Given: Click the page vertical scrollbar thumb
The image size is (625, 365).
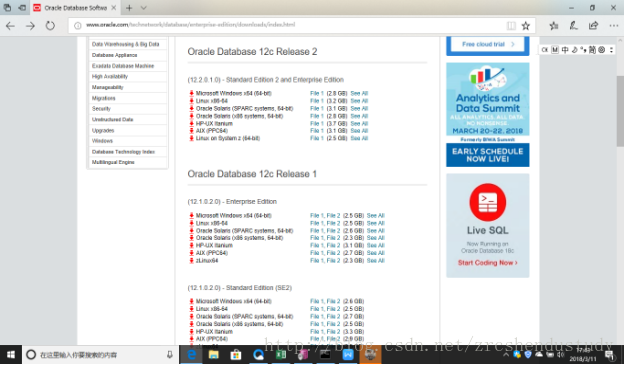Looking at the screenshot, I should point(620,111).
